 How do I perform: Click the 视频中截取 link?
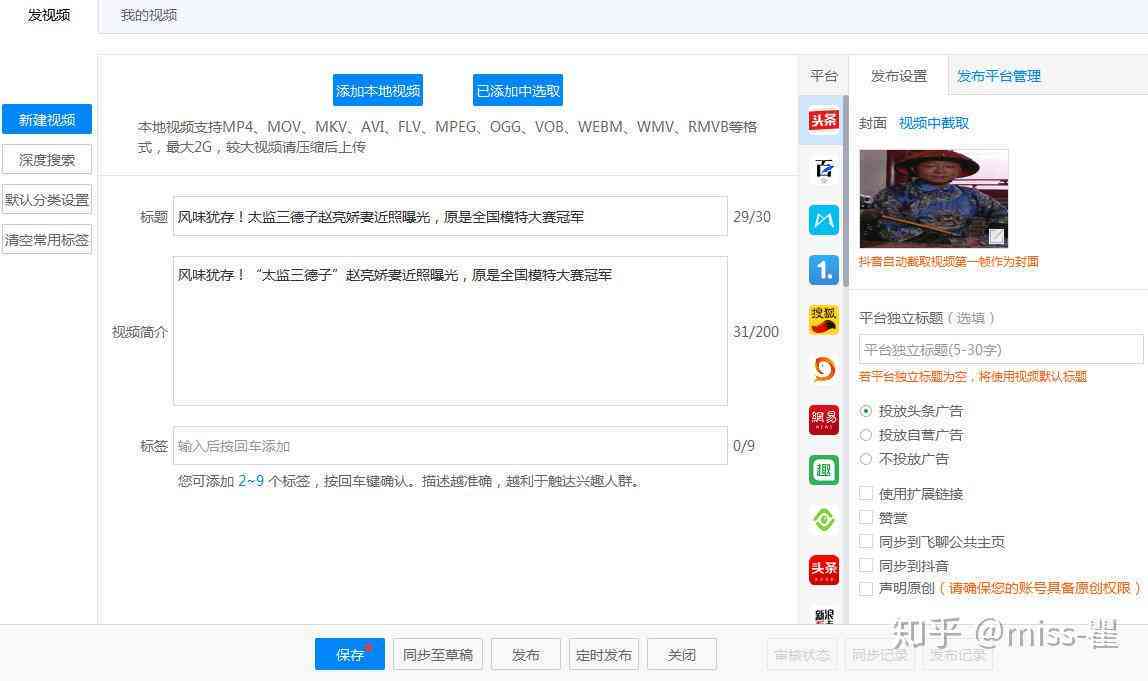(x=933, y=123)
